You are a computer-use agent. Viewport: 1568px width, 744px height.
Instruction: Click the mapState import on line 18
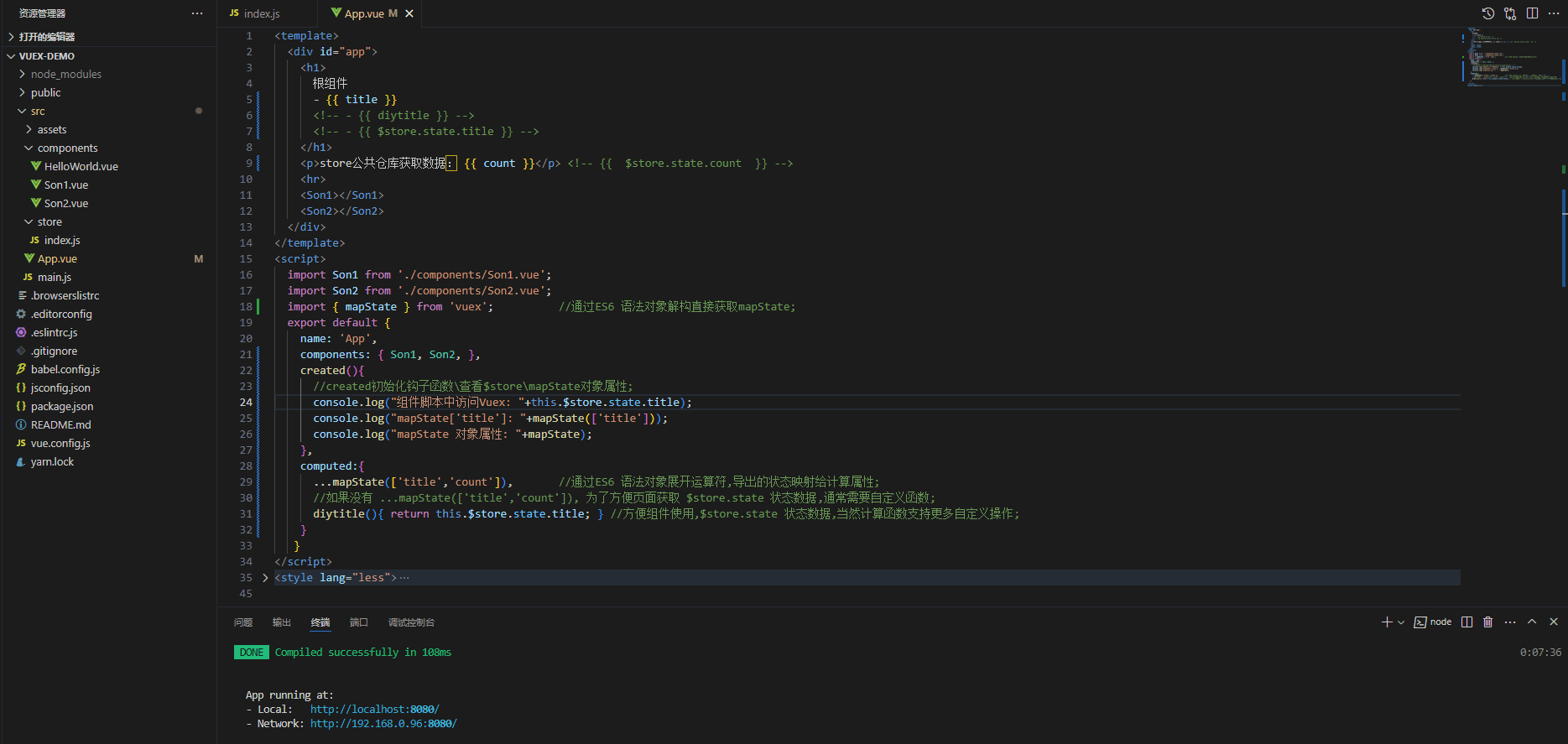pyautogui.click(x=371, y=307)
